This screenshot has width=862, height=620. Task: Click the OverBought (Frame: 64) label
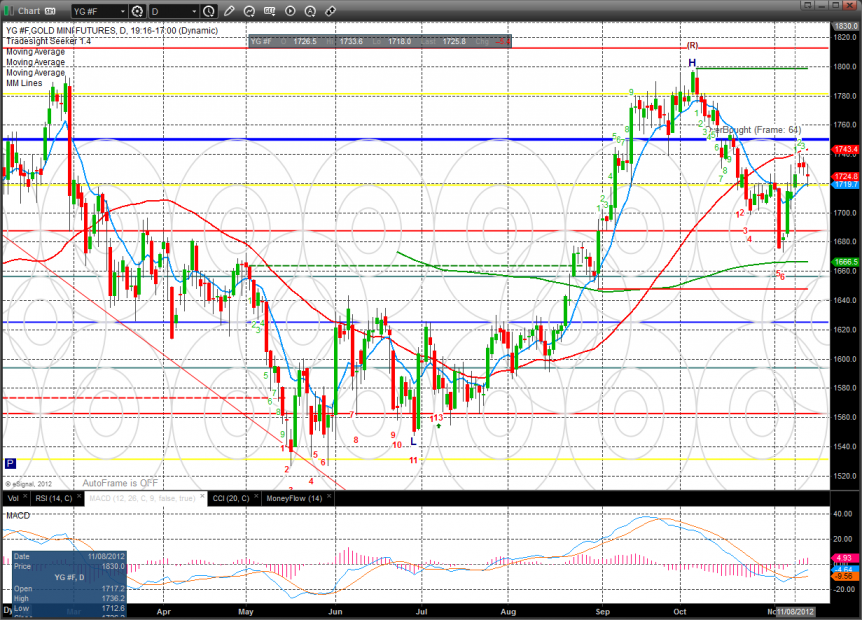pyautogui.click(x=754, y=130)
